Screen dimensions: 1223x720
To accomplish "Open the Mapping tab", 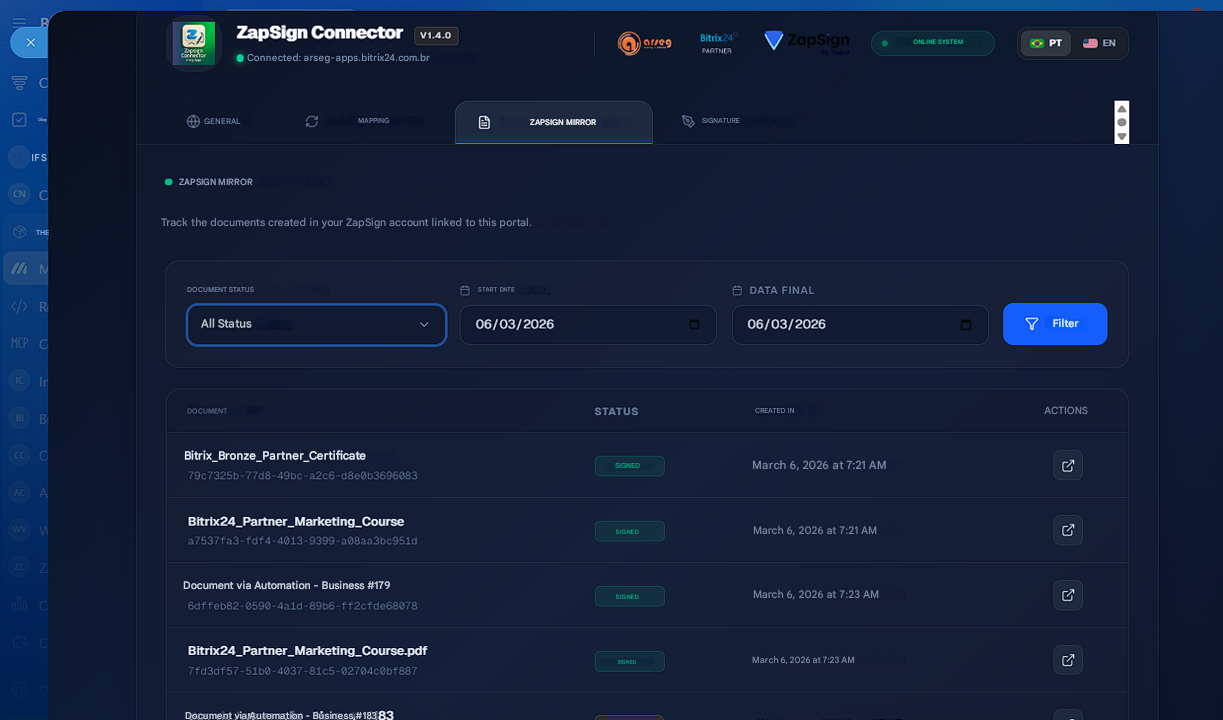I will pyautogui.click(x=348, y=121).
